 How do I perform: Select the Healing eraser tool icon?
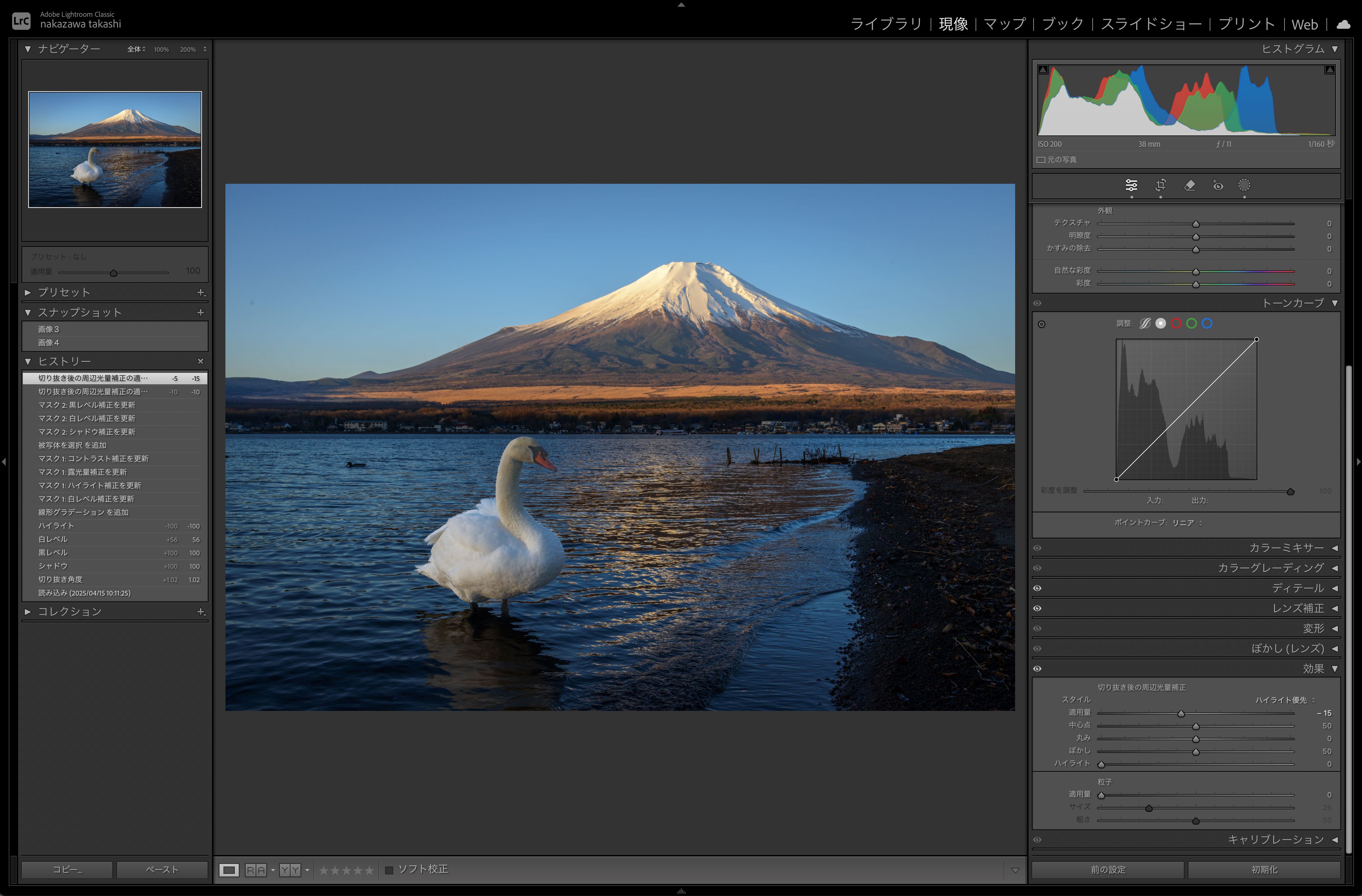(x=1189, y=185)
